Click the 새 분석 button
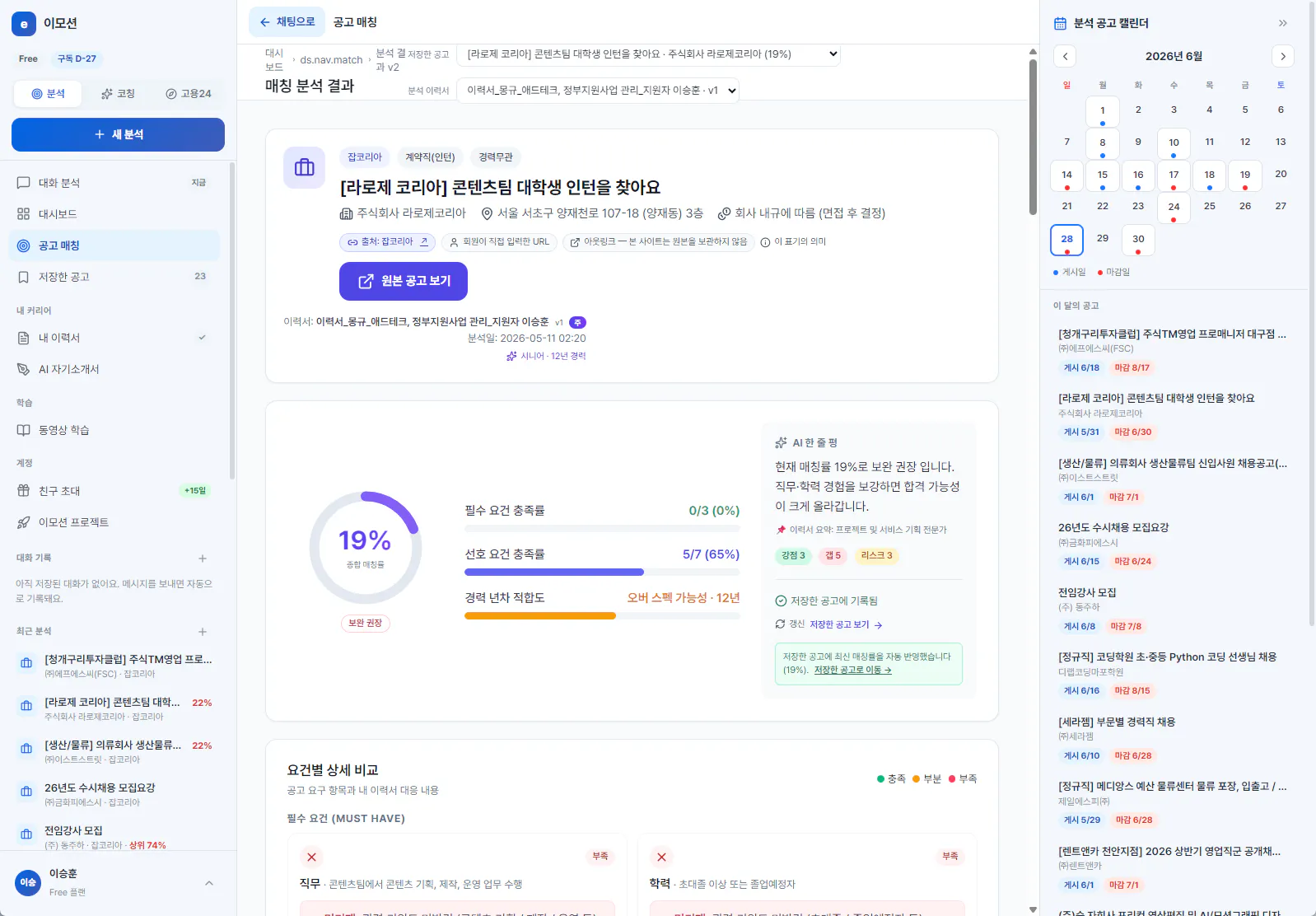 point(118,134)
